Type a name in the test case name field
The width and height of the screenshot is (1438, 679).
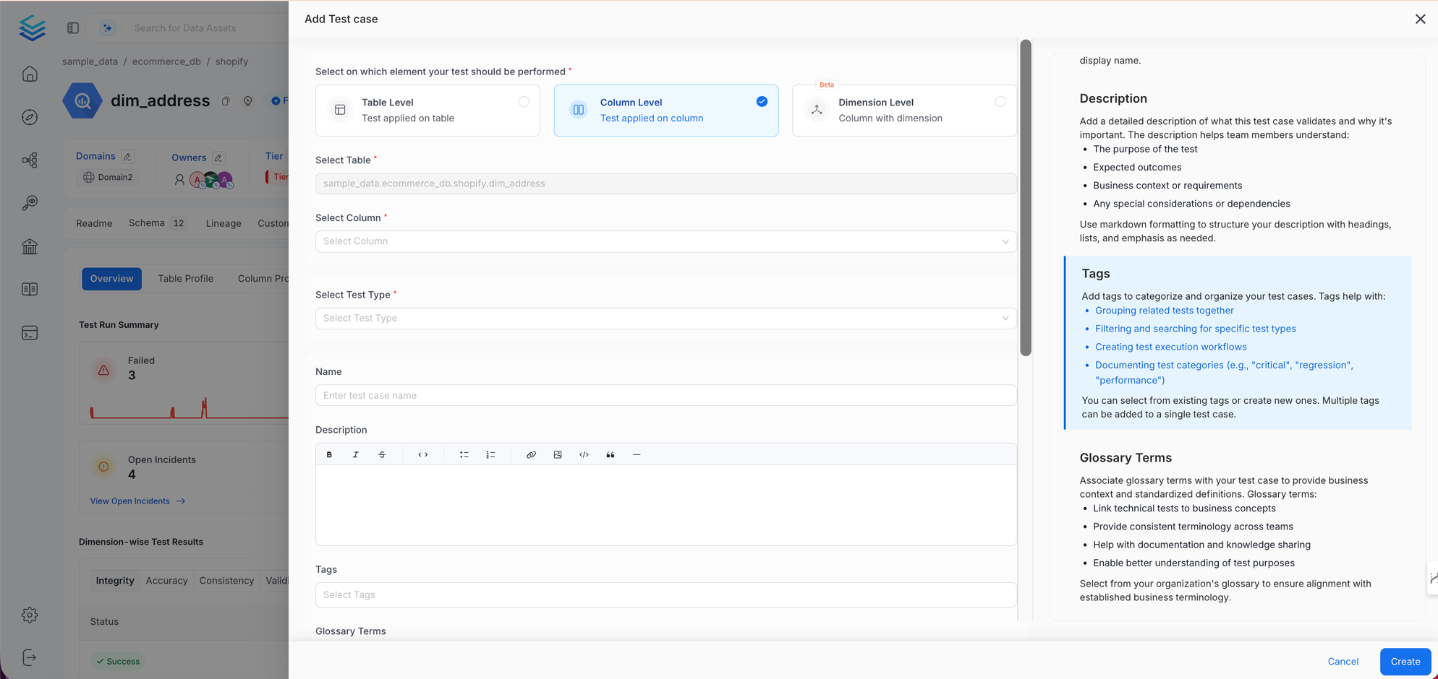[x=665, y=395]
